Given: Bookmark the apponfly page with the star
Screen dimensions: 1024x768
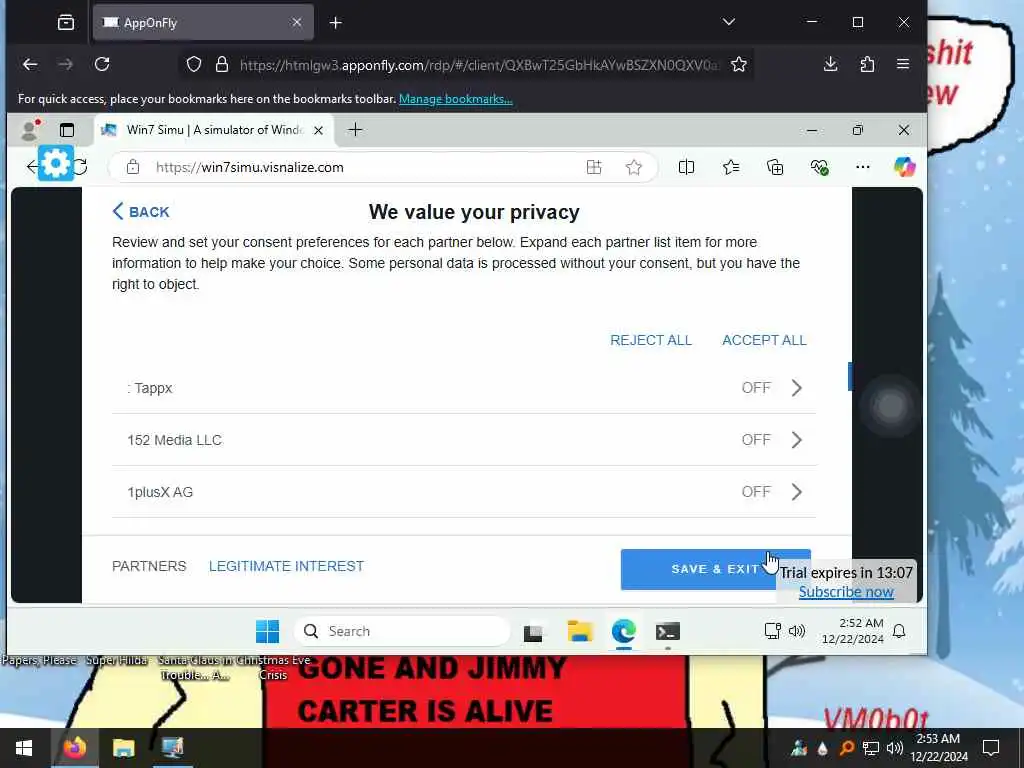Looking at the screenshot, I should [739, 64].
